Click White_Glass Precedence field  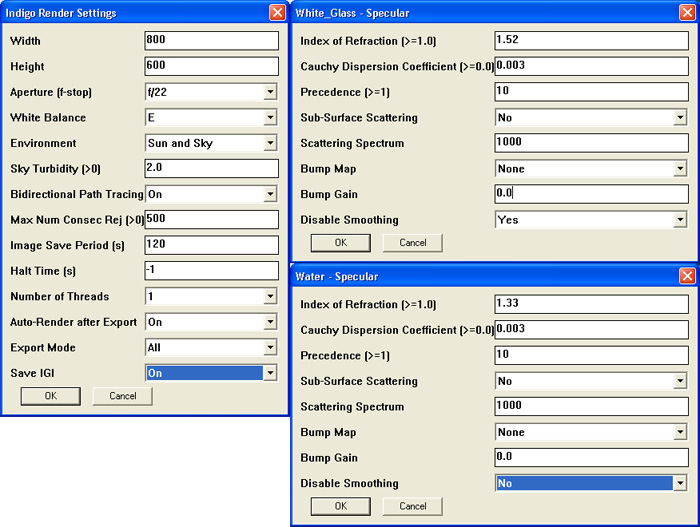[592, 92]
